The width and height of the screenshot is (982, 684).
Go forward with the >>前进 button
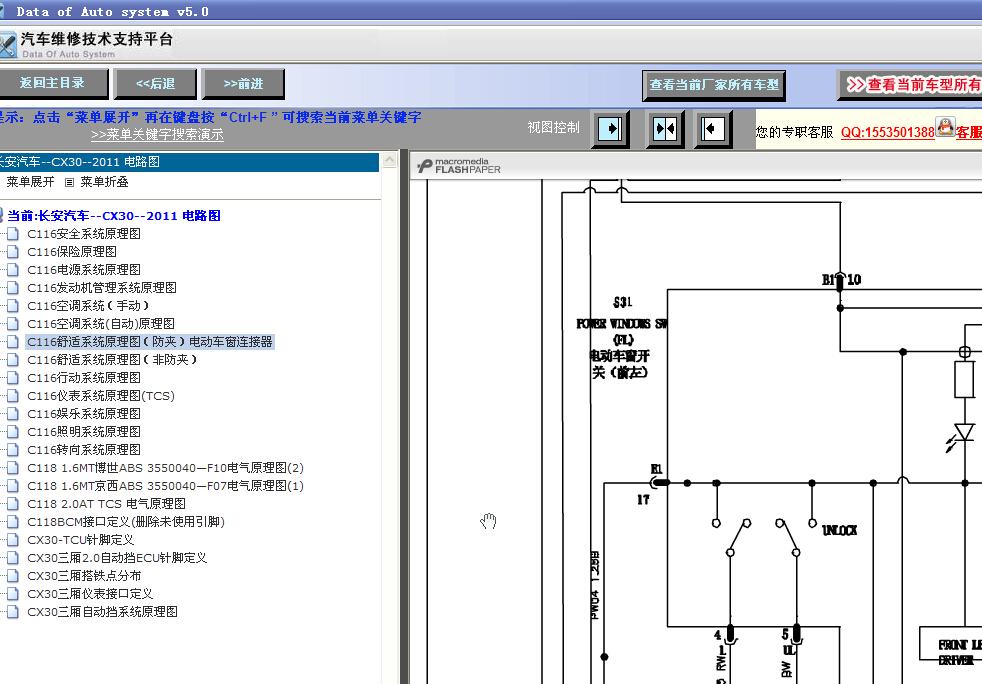(243, 84)
